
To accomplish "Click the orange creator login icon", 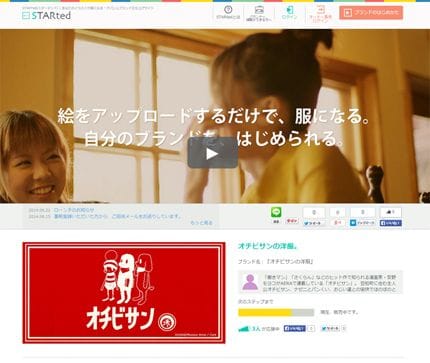I will [321, 9].
